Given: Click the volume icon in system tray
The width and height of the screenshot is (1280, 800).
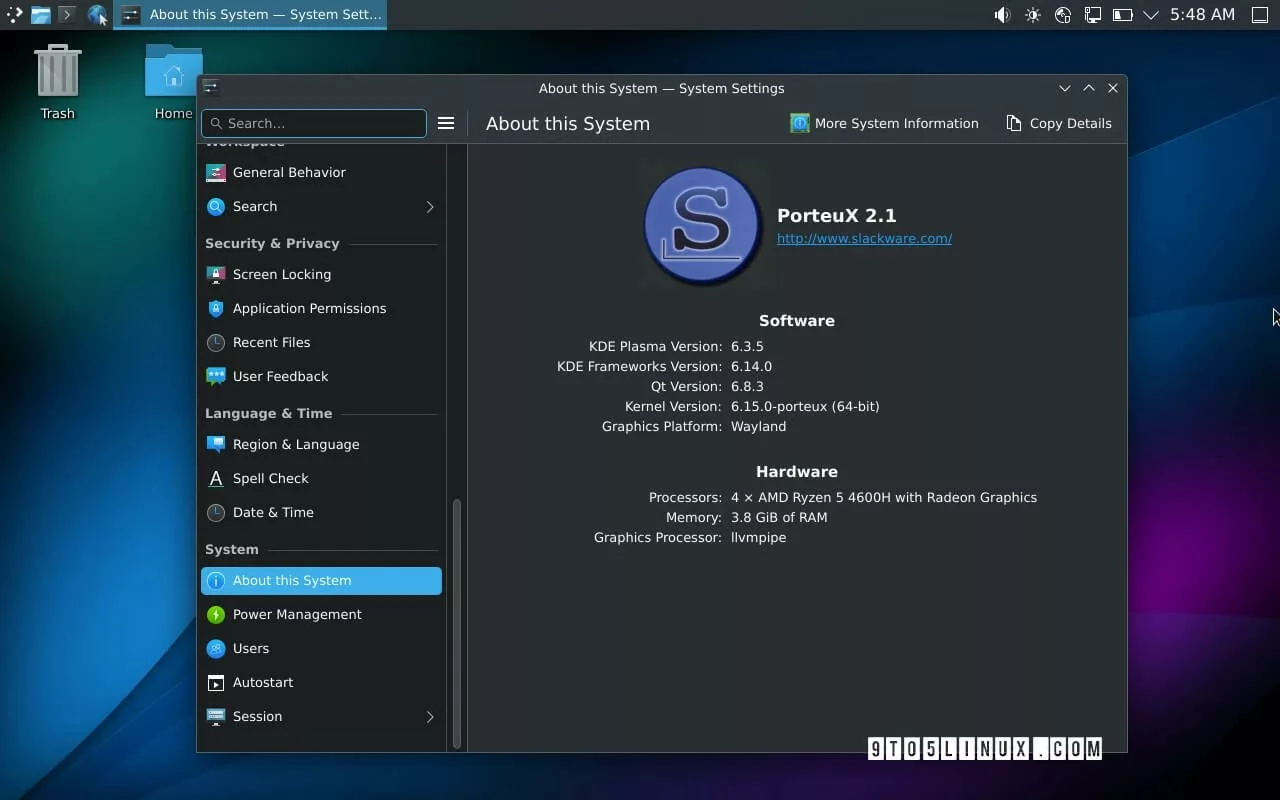Looking at the screenshot, I should 1002,15.
